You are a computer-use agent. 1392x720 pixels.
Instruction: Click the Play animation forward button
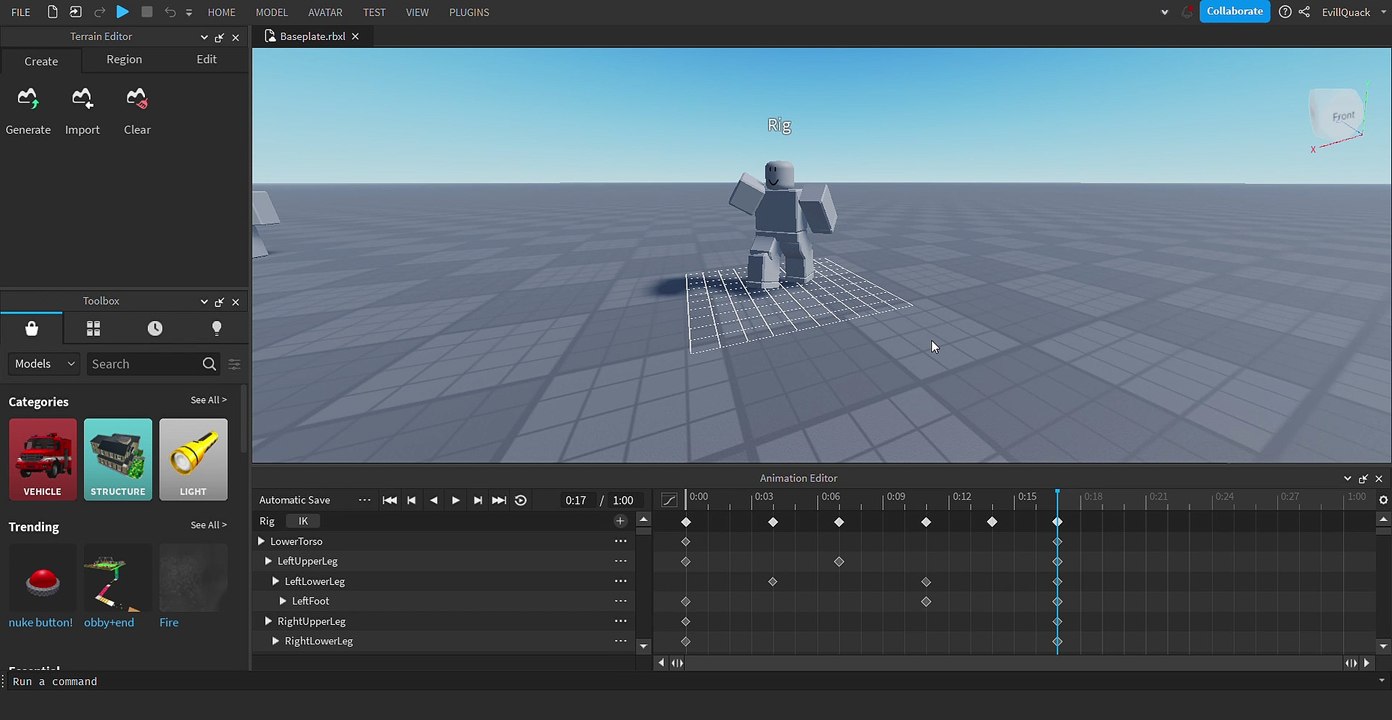(x=455, y=500)
